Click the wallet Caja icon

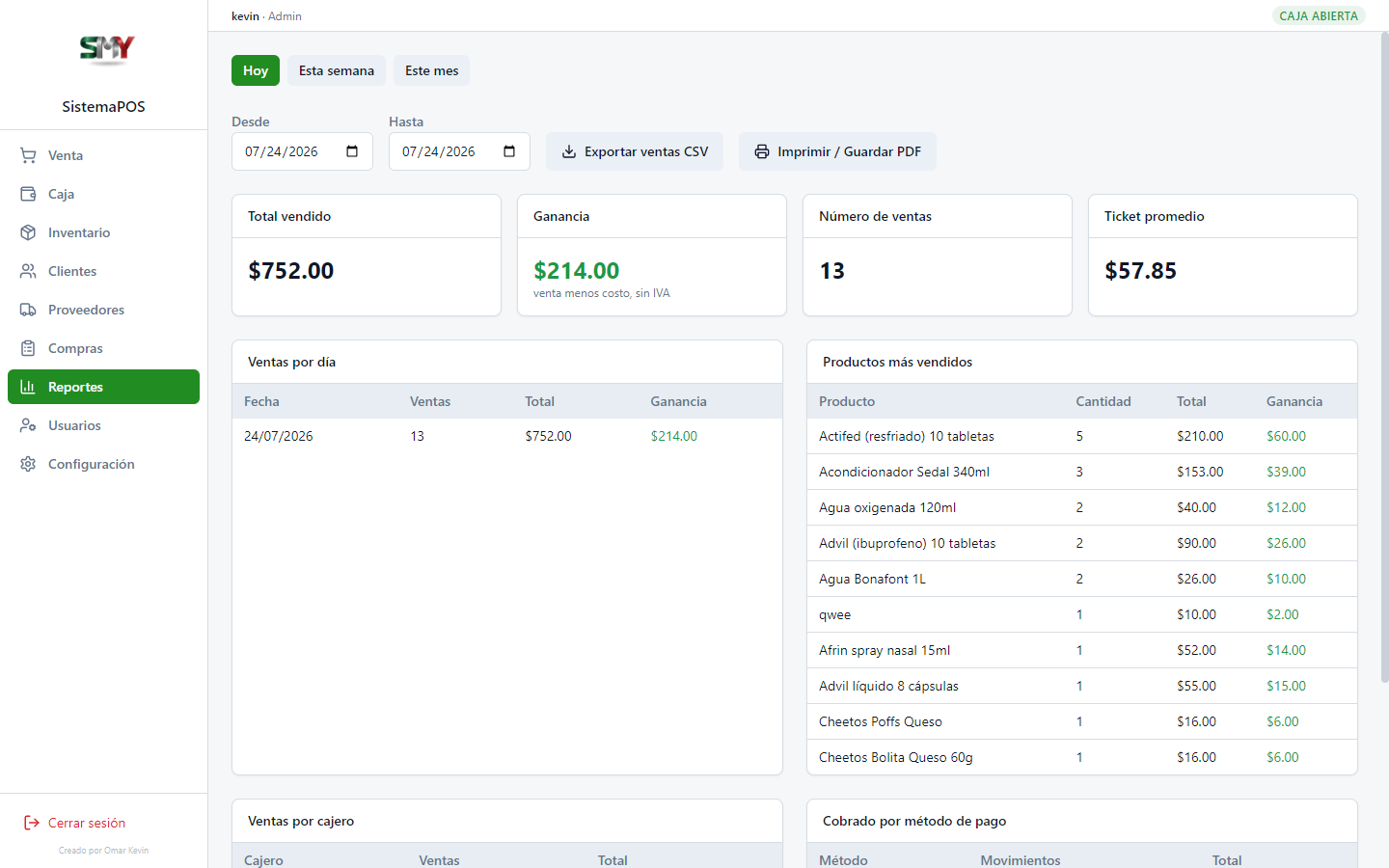pos(28,194)
